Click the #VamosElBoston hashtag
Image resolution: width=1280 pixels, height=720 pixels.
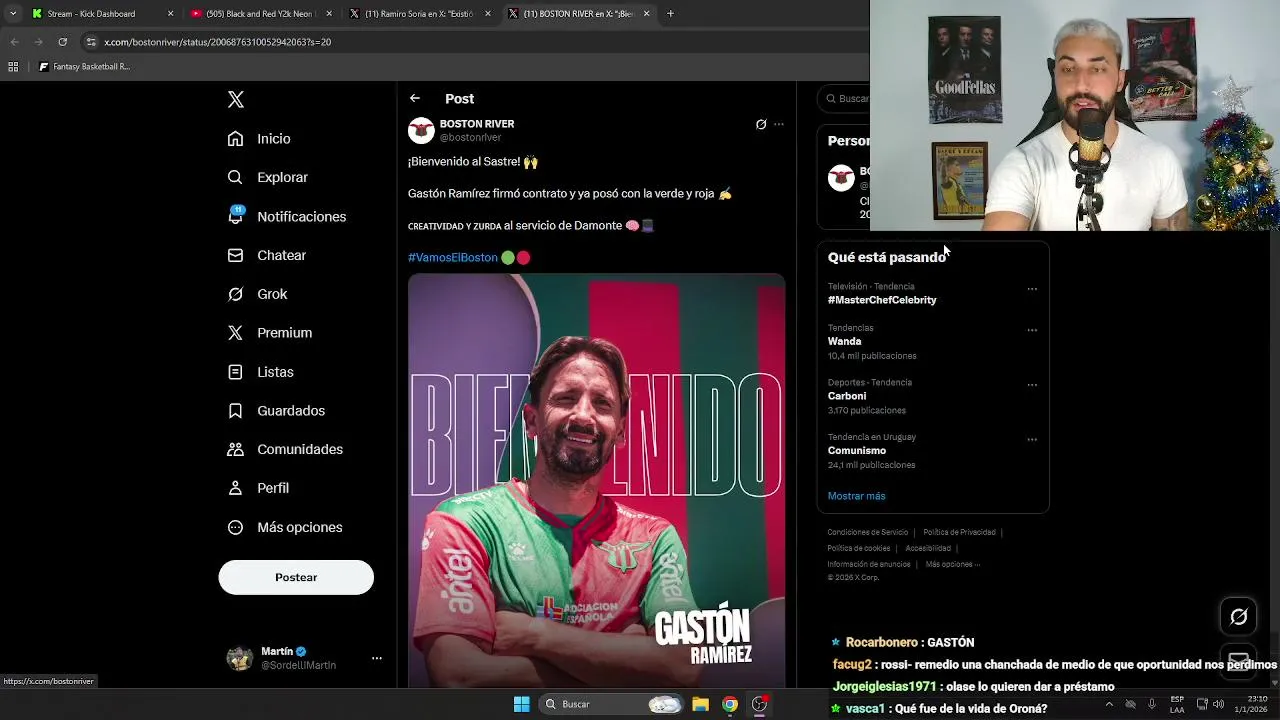[453, 257]
